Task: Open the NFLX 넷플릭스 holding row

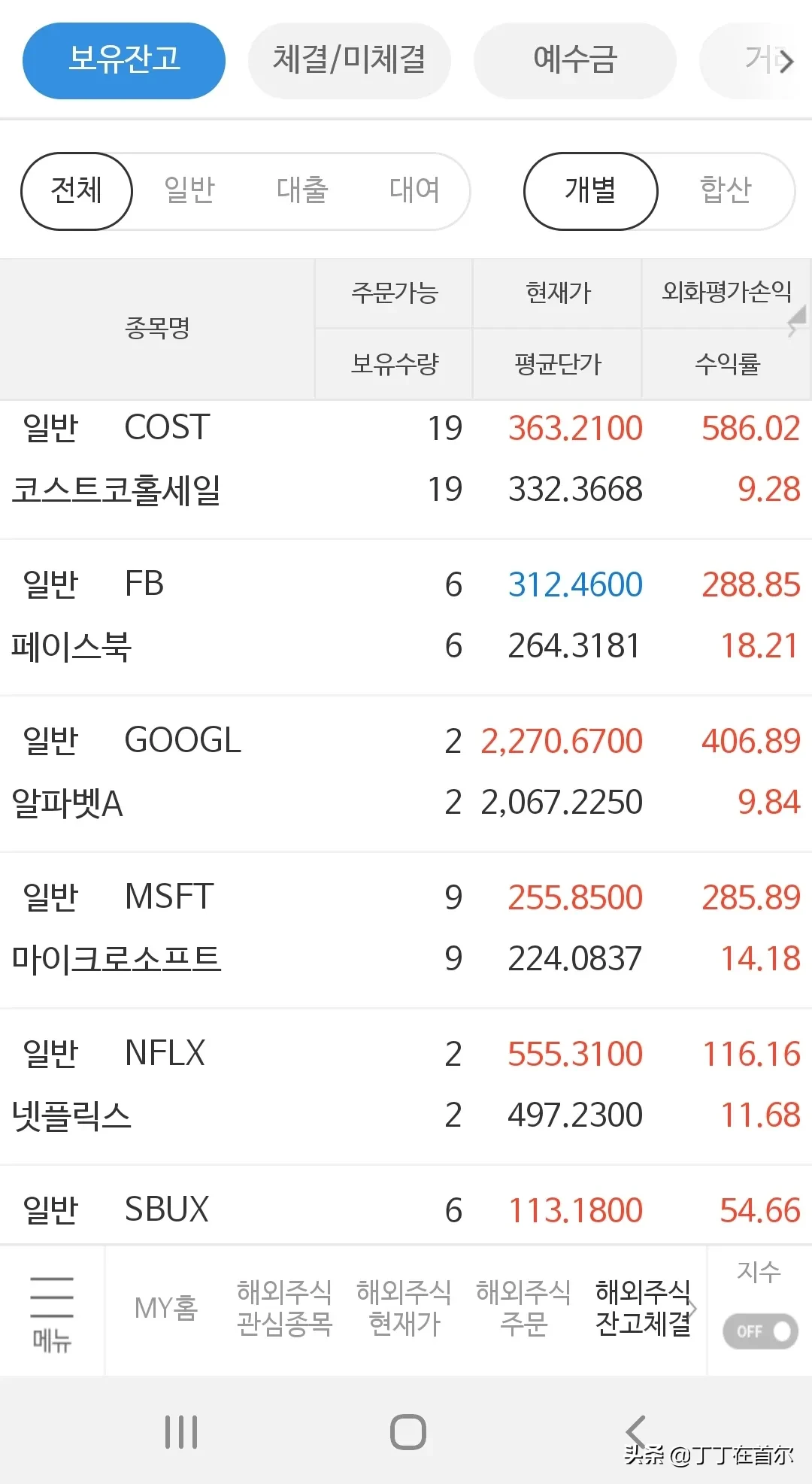Action: pos(406,1084)
